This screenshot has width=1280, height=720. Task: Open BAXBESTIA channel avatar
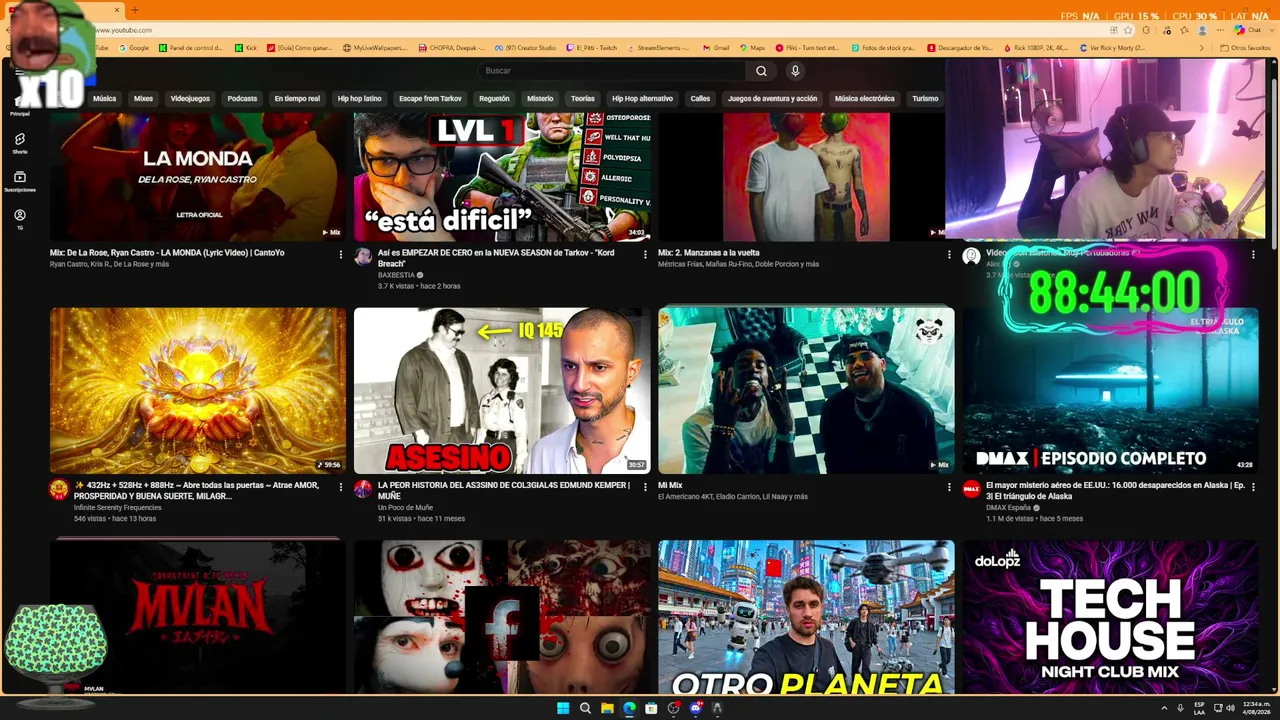click(x=363, y=257)
